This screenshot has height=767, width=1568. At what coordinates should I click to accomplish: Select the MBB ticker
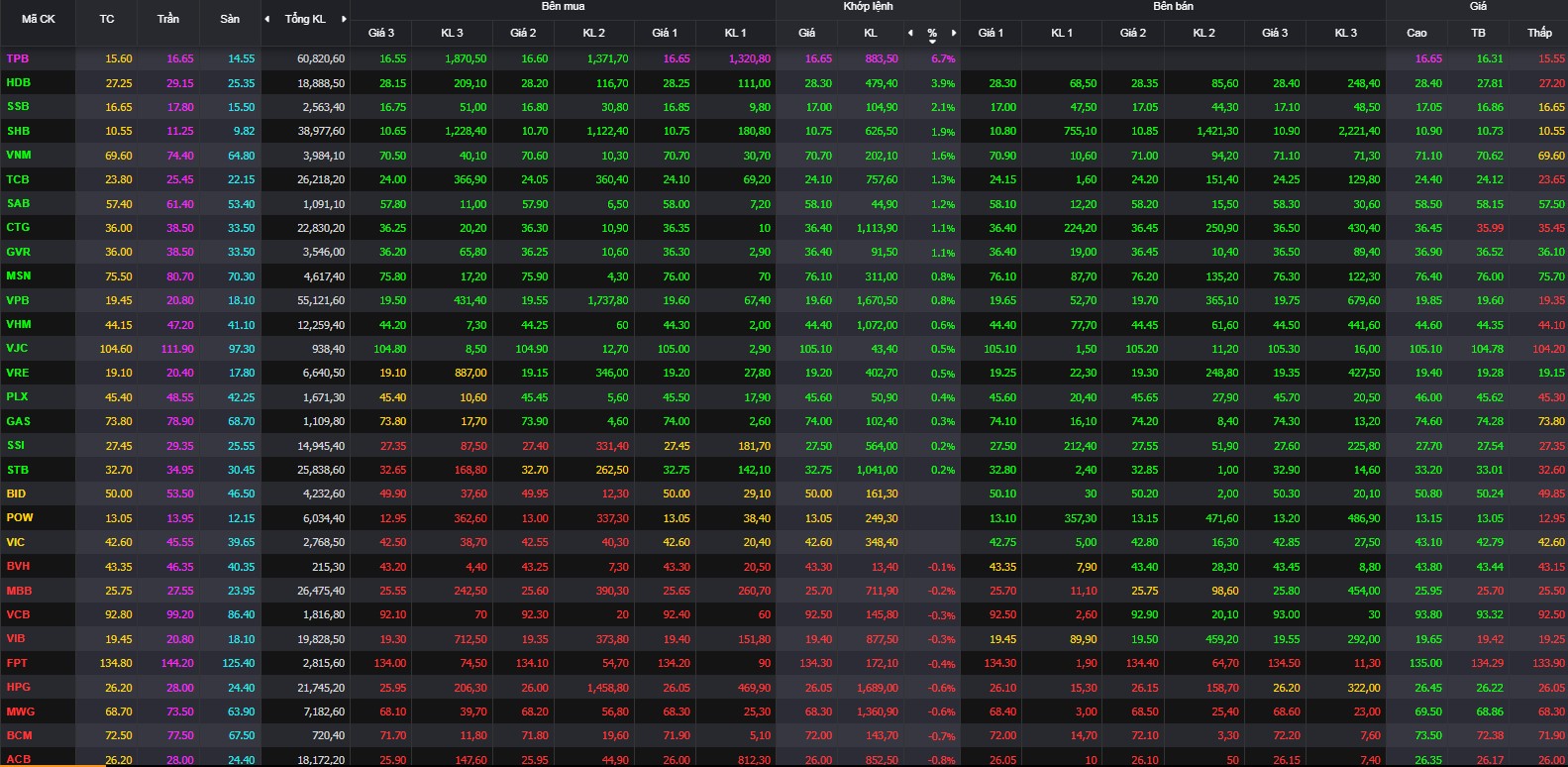(x=19, y=591)
